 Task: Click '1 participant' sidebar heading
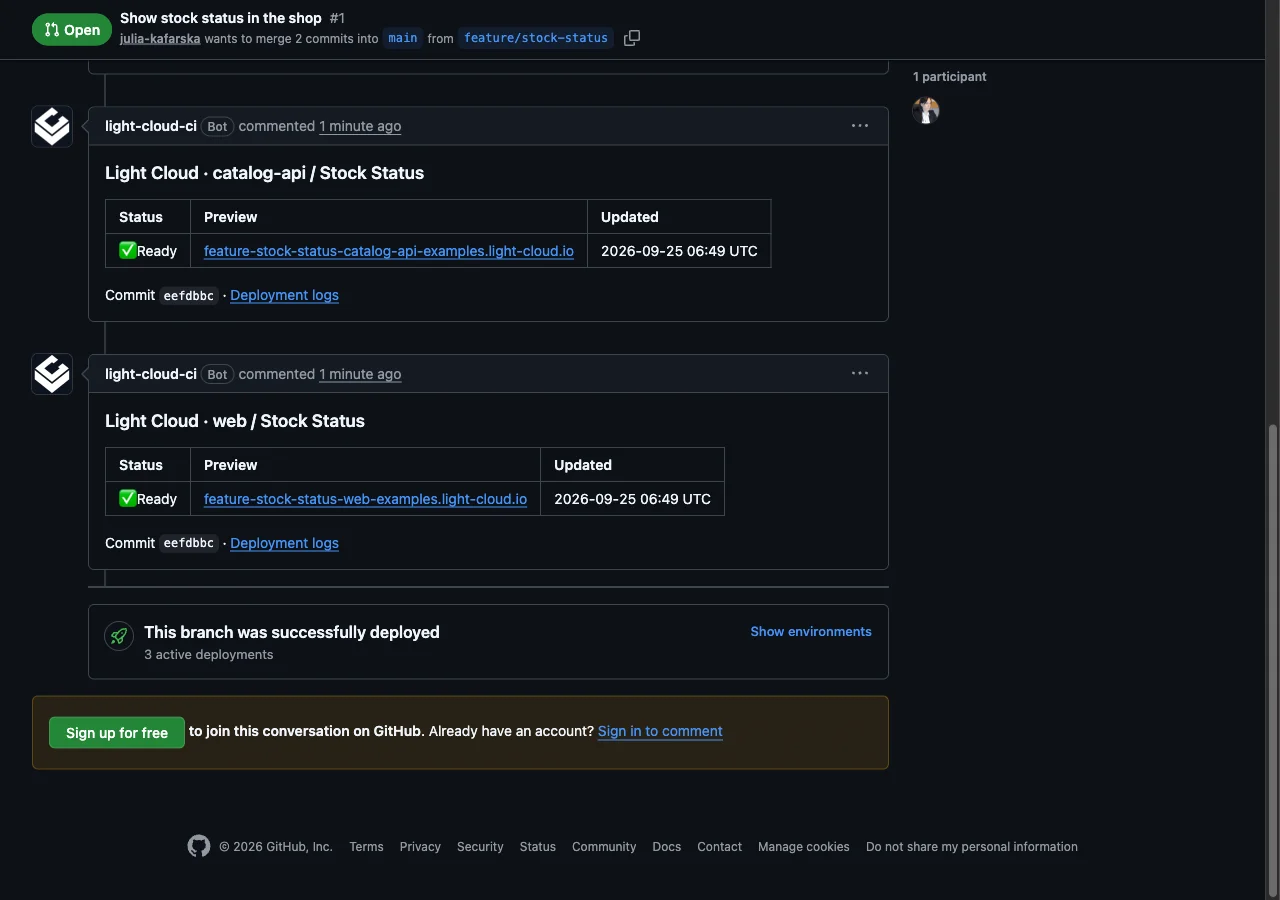tap(950, 77)
